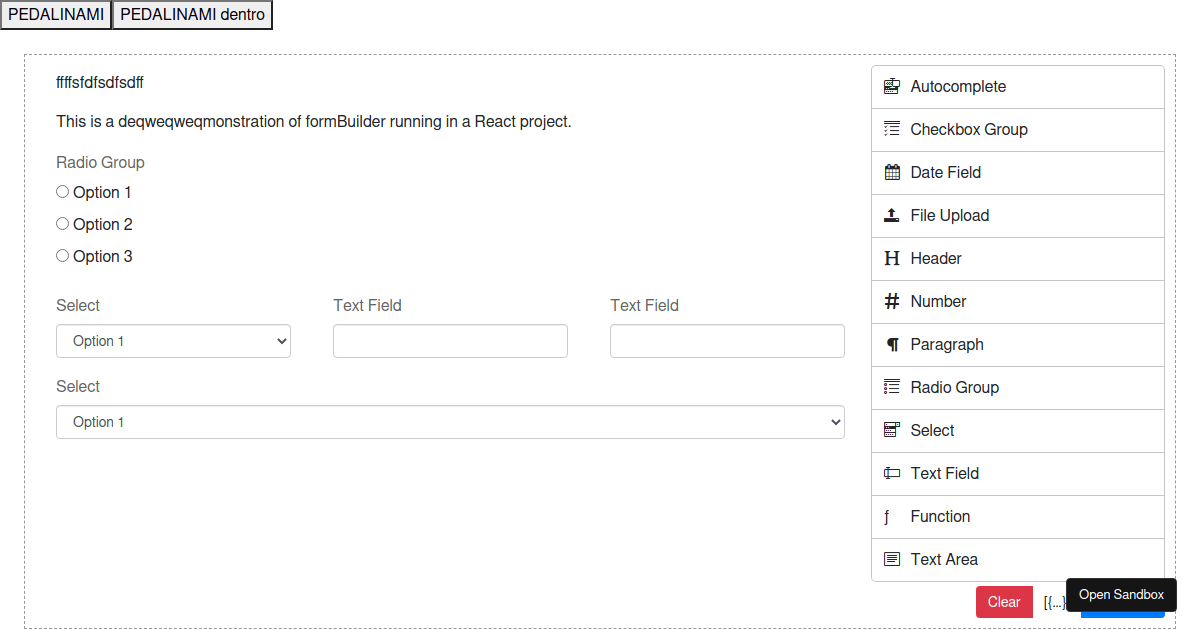This screenshot has width=1200, height=630.
Task: Open the first Select dropdown
Action: point(173,341)
